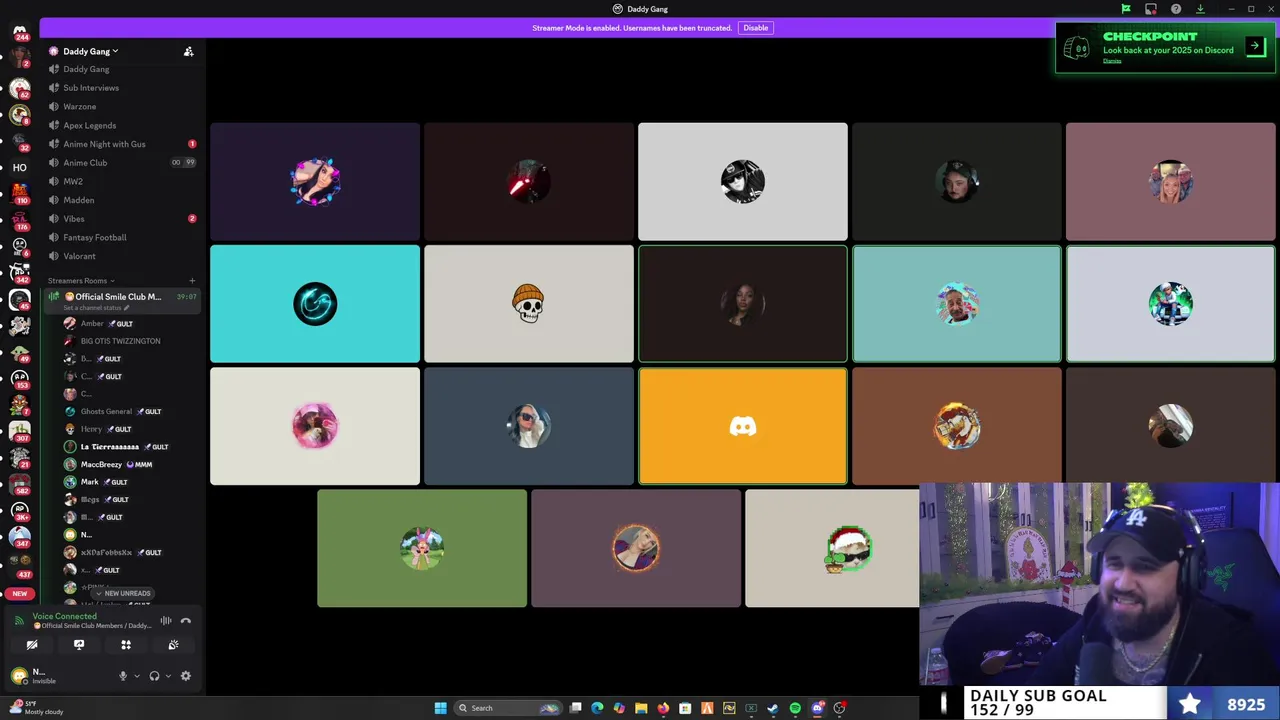Open File Explorer from taskbar
This screenshot has height=720, width=1280.
pos(641,708)
